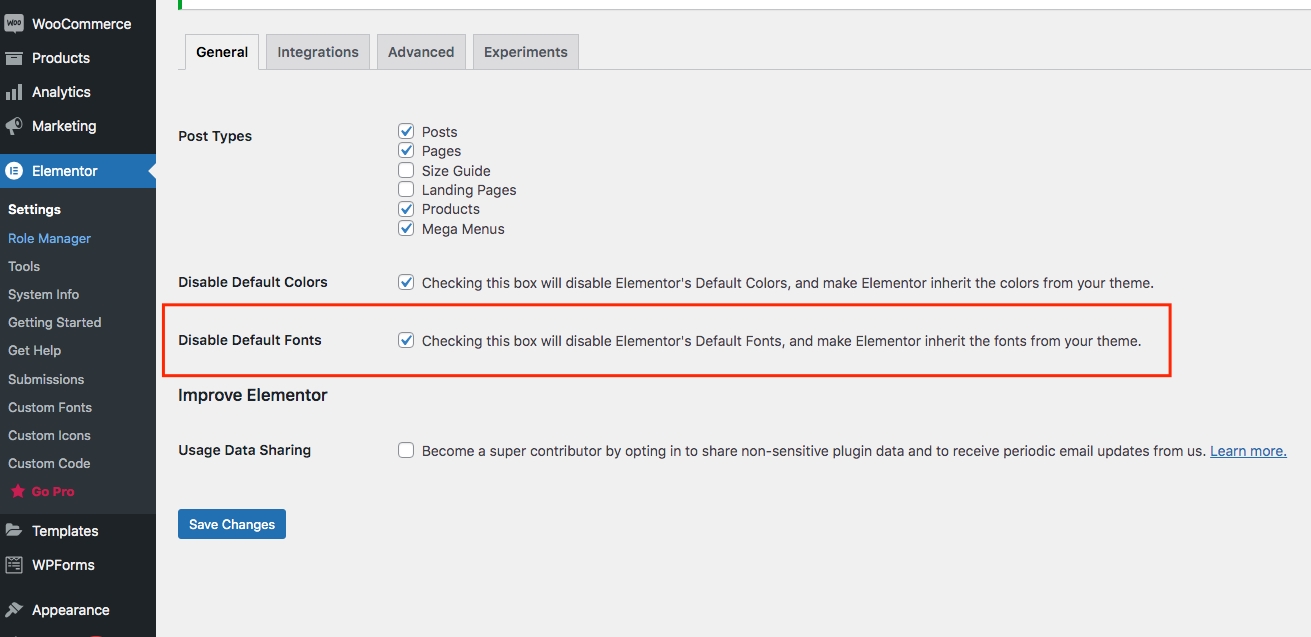
Task: Check the Landing Pages checkbox
Action: [406, 189]
